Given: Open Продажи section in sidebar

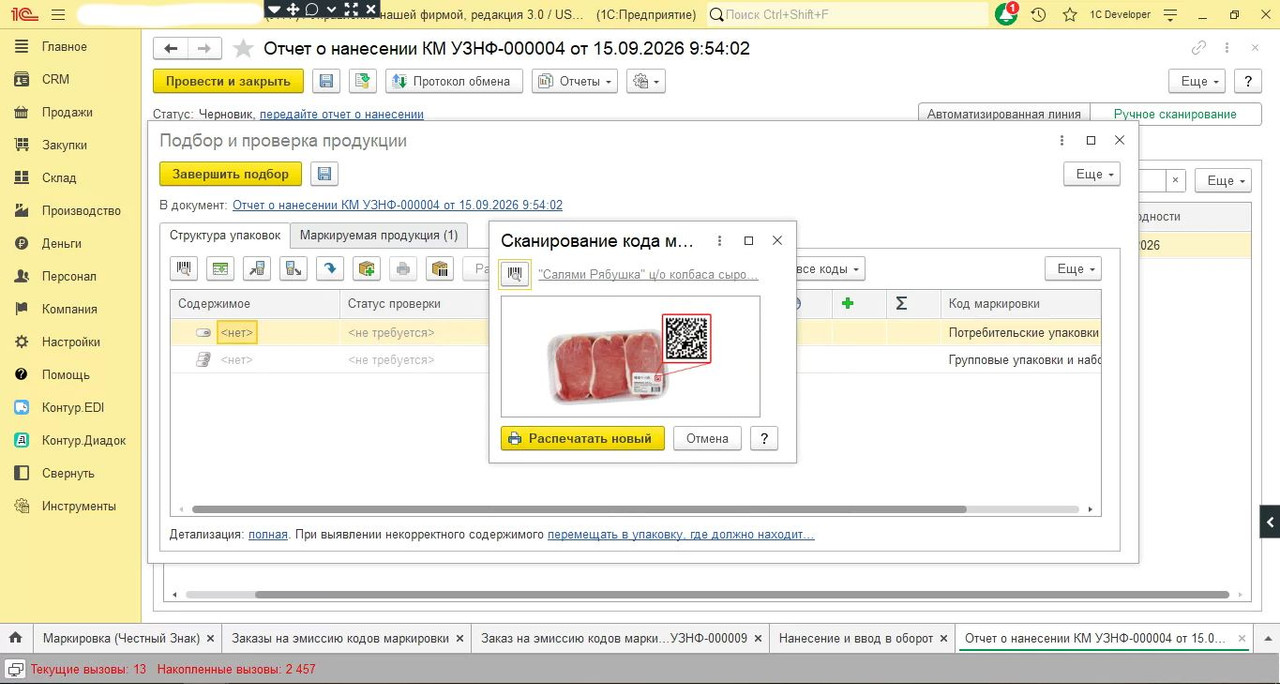Looking at the screenshot, I should click(x=67, y=112).
